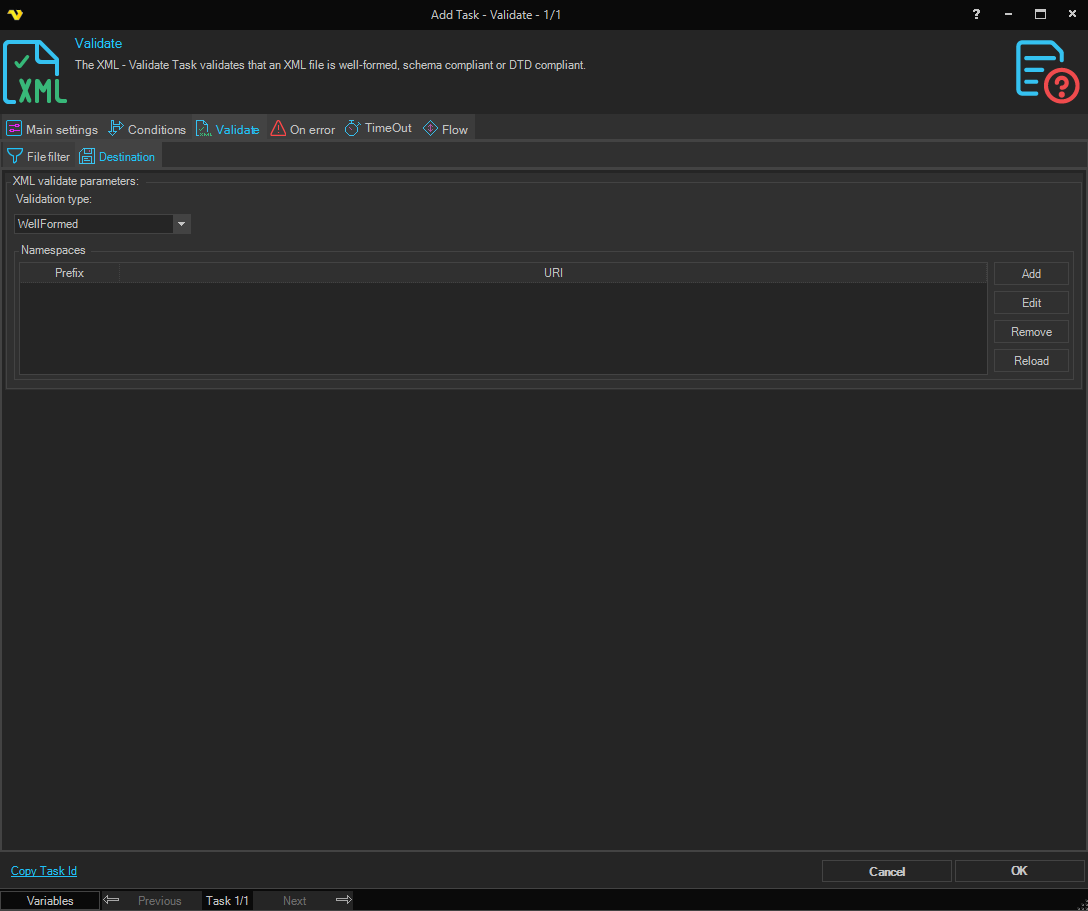Open the On error tab

coord(302,129)
